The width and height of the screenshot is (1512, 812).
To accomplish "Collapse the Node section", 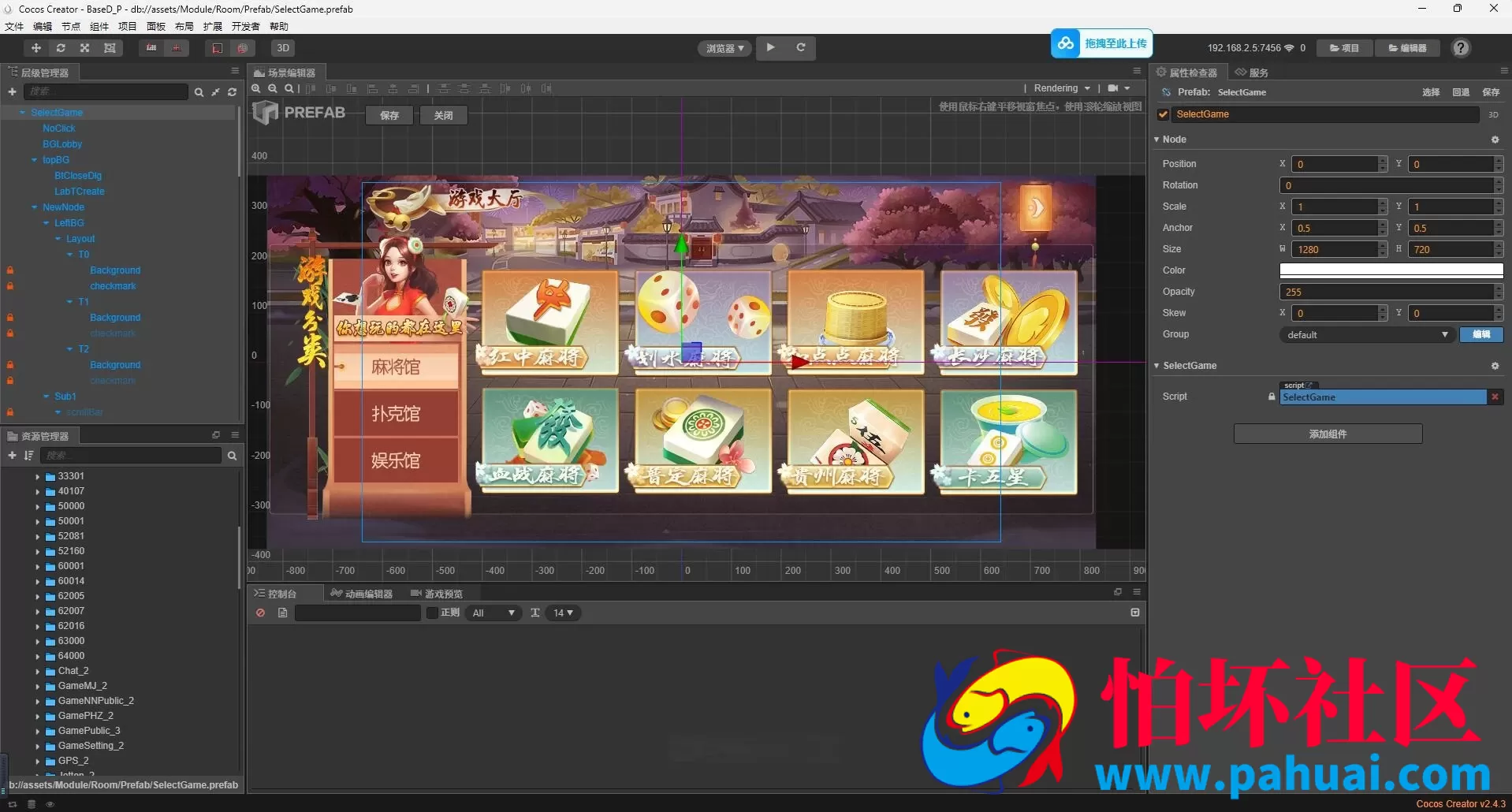I will [x=1156, y=140].
